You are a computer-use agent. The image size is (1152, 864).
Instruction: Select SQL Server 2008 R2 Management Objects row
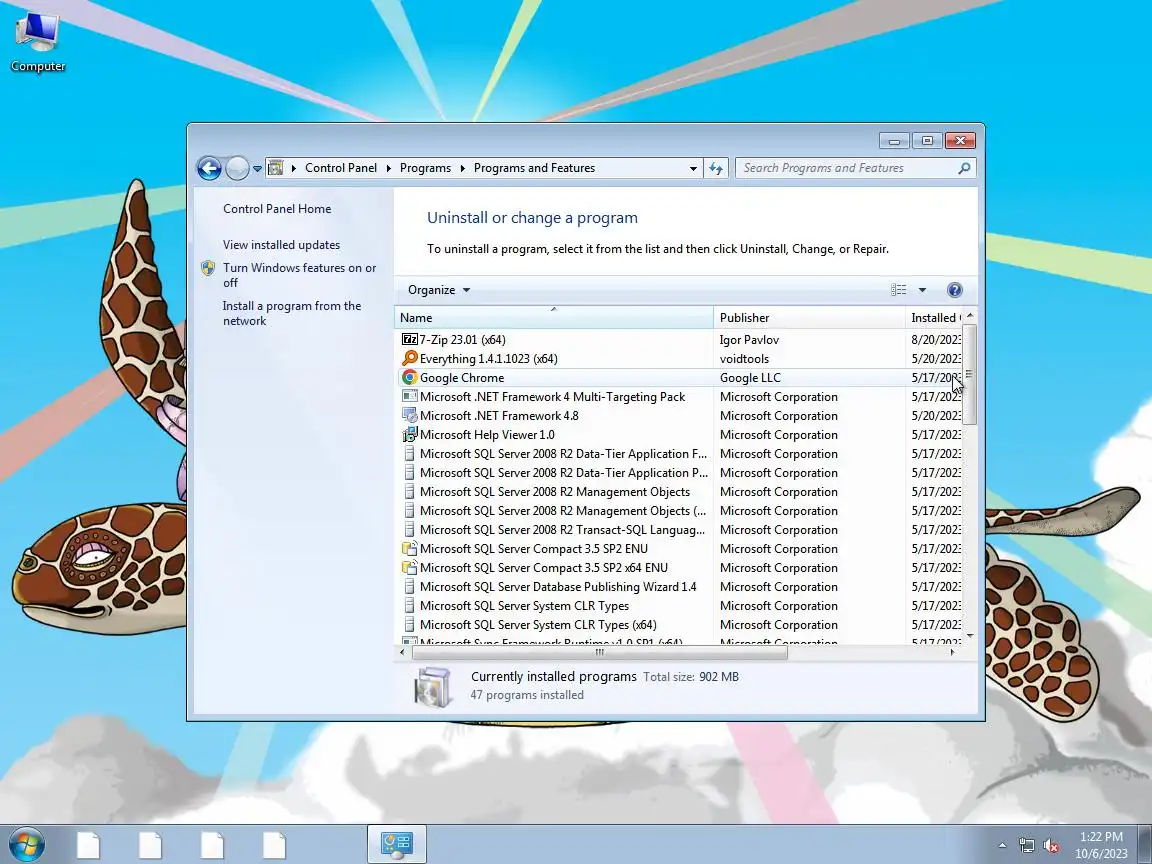pyautogui.click(x=678, y=492)
